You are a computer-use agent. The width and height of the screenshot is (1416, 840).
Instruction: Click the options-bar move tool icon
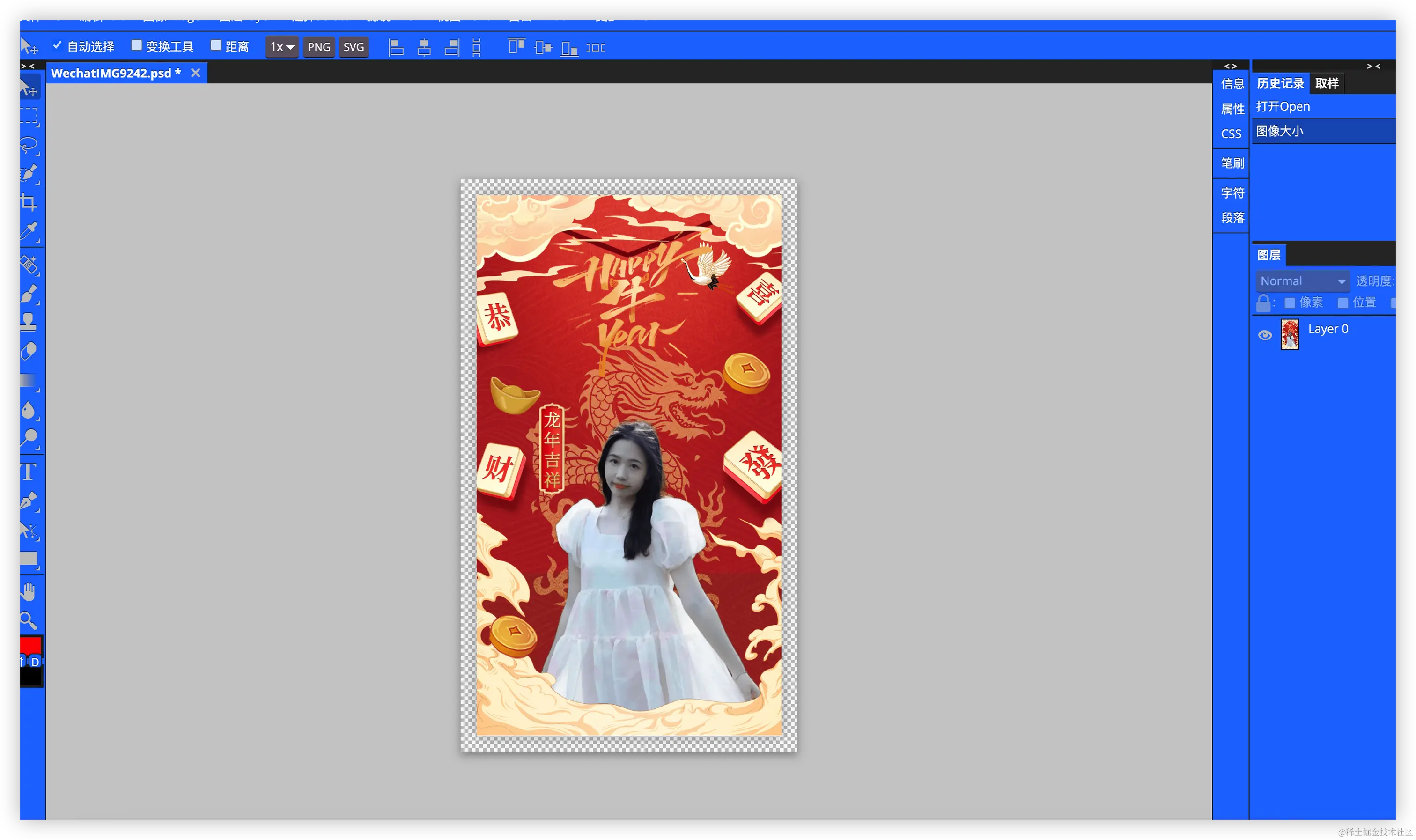(x=29, y=46)
